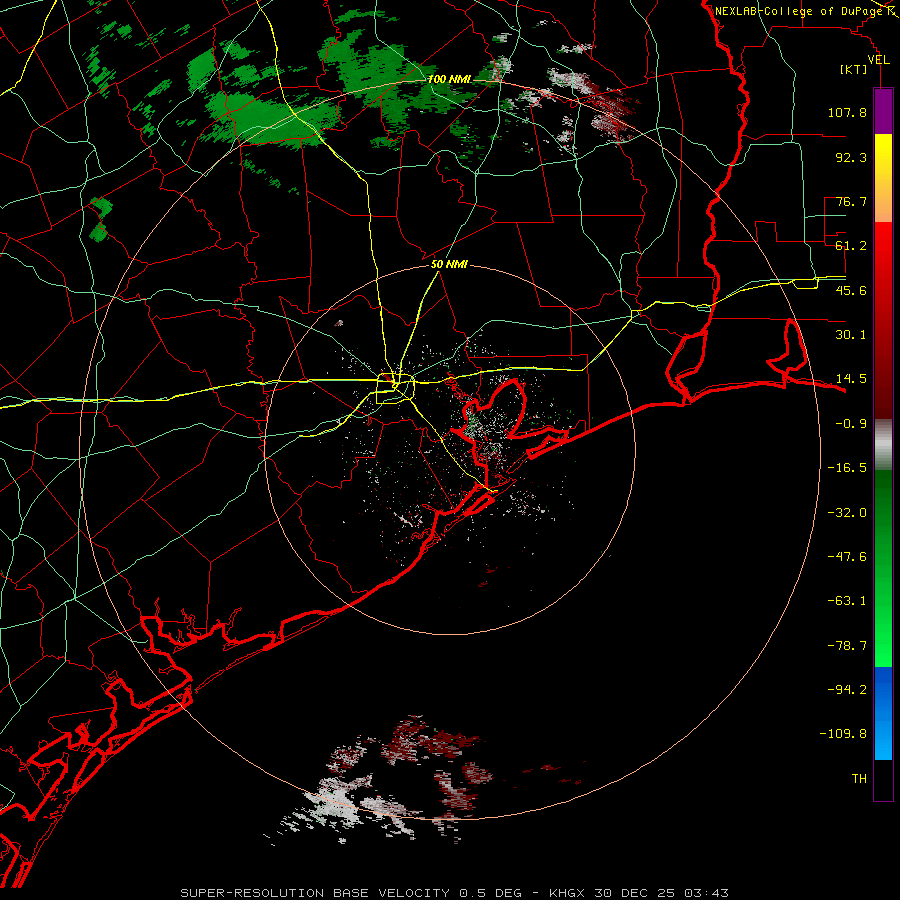The height and width of the screenshot is (900, 900).
Task: Click the 03:43 timestamp in the caption
Action: (x=706, y=893)
